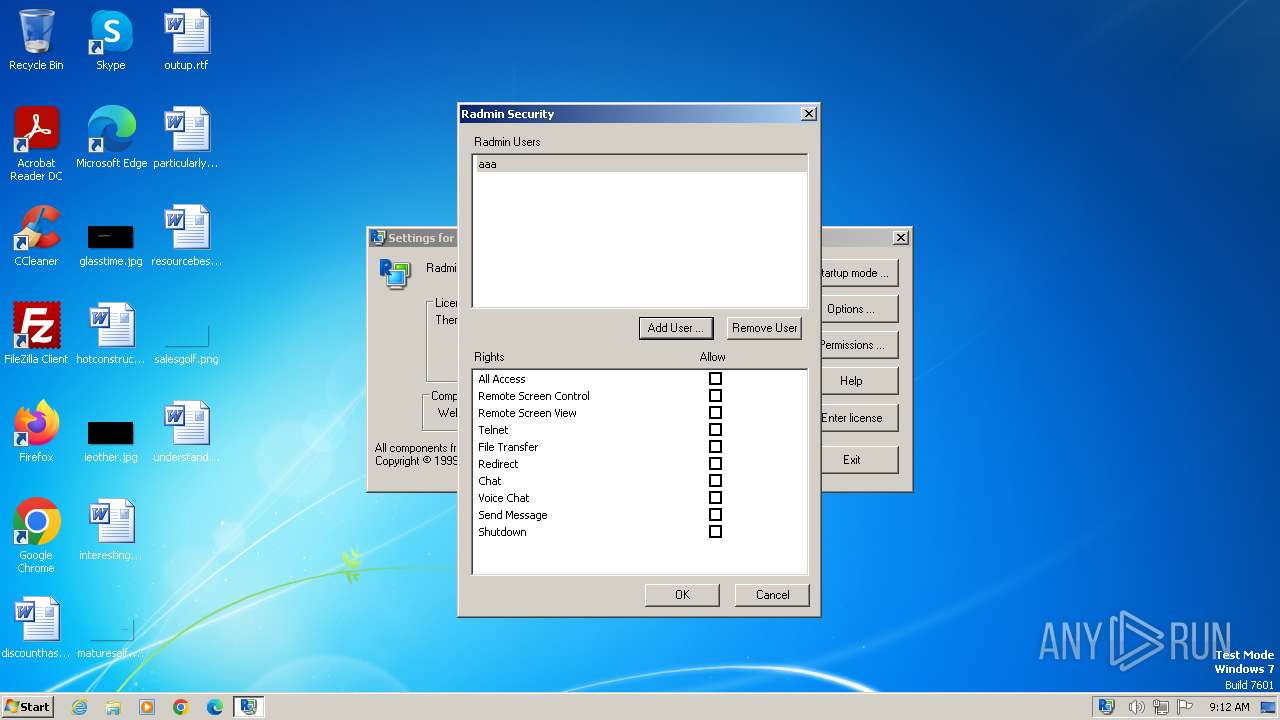
Task: Switch to Radmin task in taskbar
Action: (248, 707)
